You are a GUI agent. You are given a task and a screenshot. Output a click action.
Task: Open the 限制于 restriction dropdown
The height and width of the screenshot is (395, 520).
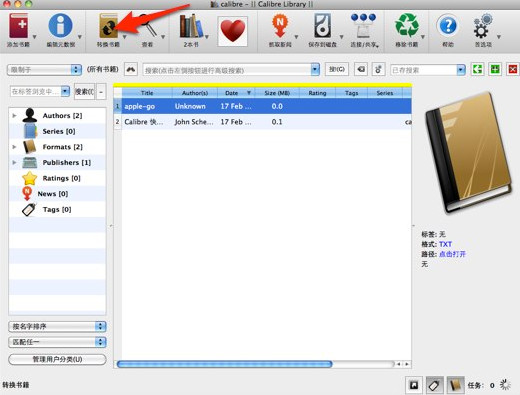click(x=44, y=70)
